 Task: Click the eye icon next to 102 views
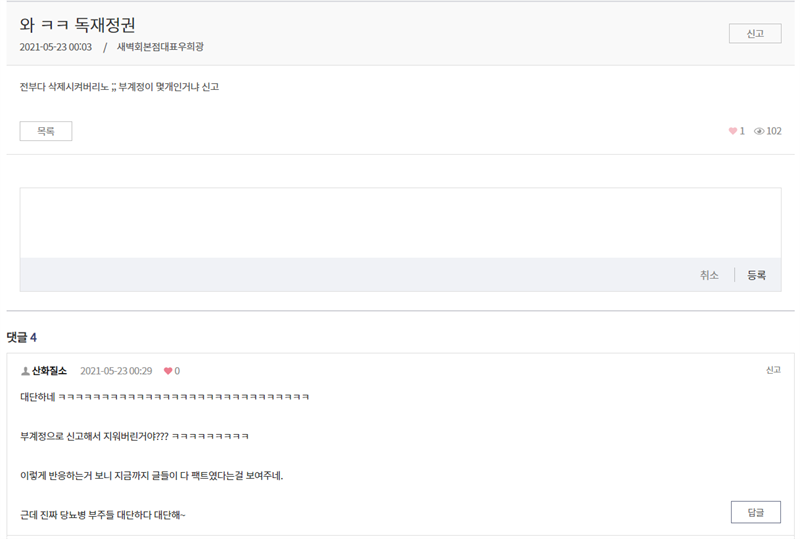[x=759, y=131]
